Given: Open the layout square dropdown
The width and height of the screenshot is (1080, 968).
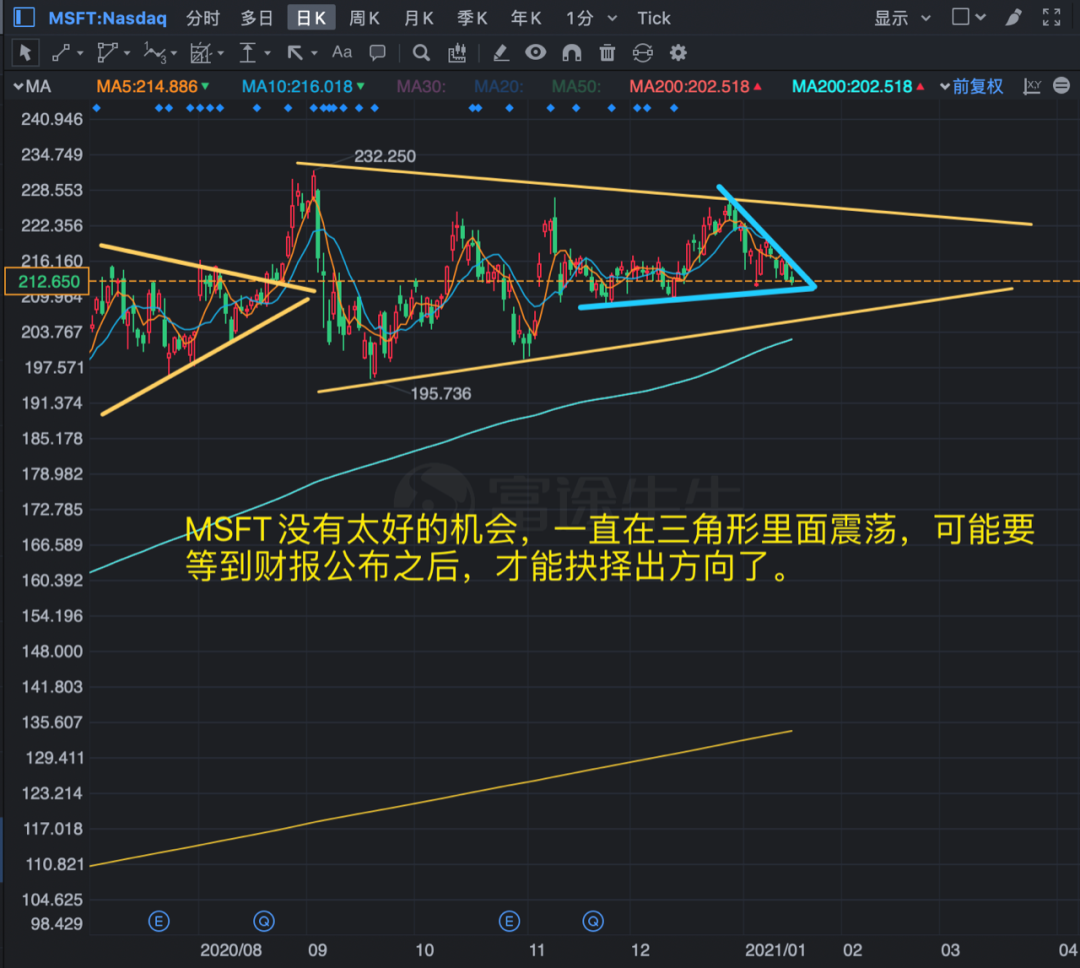Looking at the screenshot, I should pyautogui.click(x=968, y=17).
